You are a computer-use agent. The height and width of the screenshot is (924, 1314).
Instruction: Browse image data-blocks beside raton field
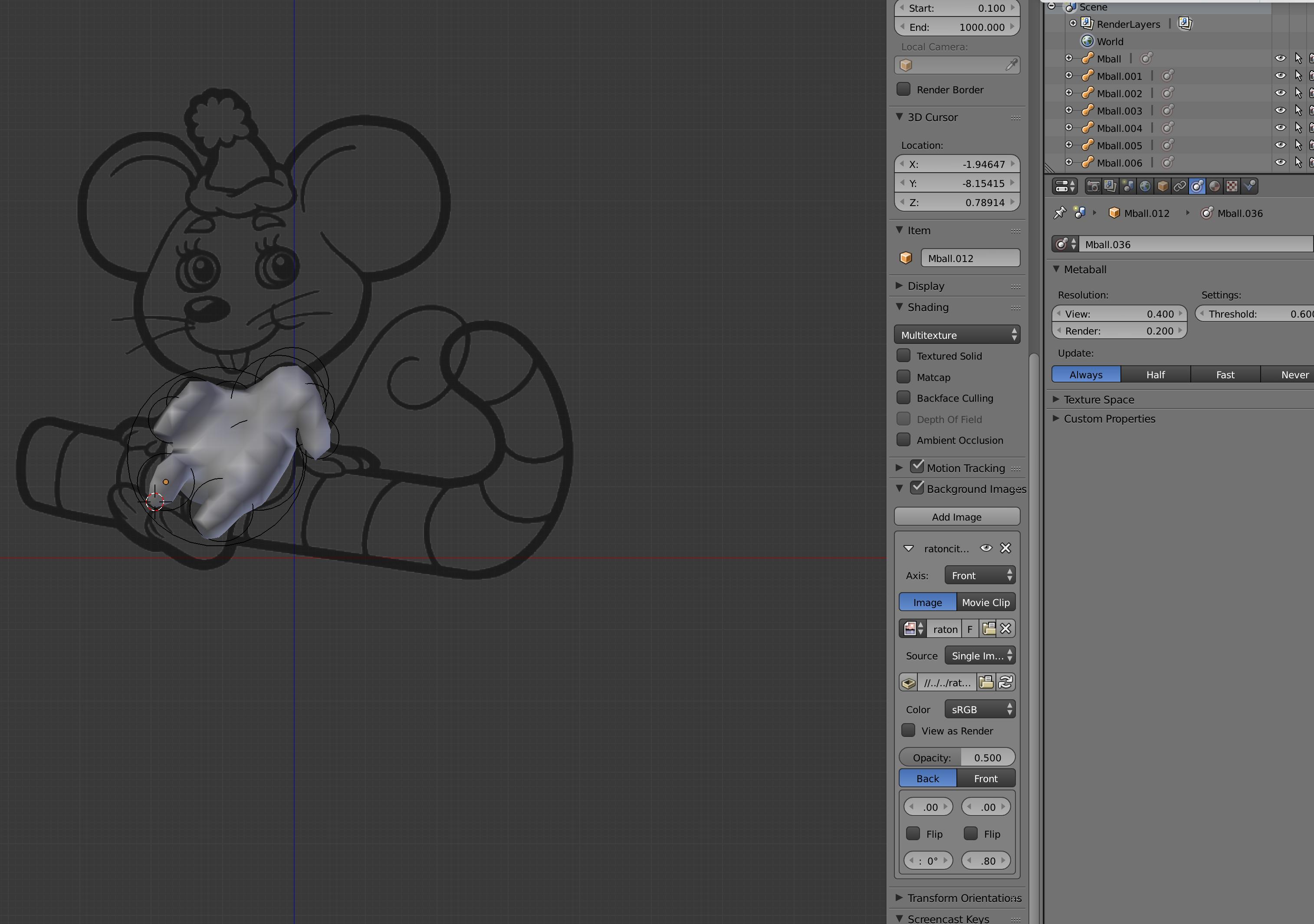913,629
